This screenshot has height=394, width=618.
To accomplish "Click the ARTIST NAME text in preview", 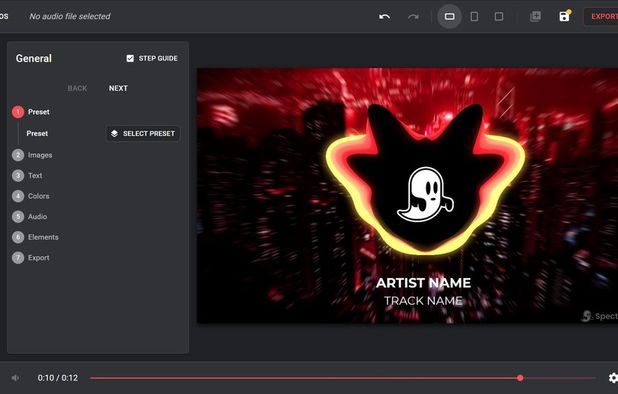I will point(423,283).
